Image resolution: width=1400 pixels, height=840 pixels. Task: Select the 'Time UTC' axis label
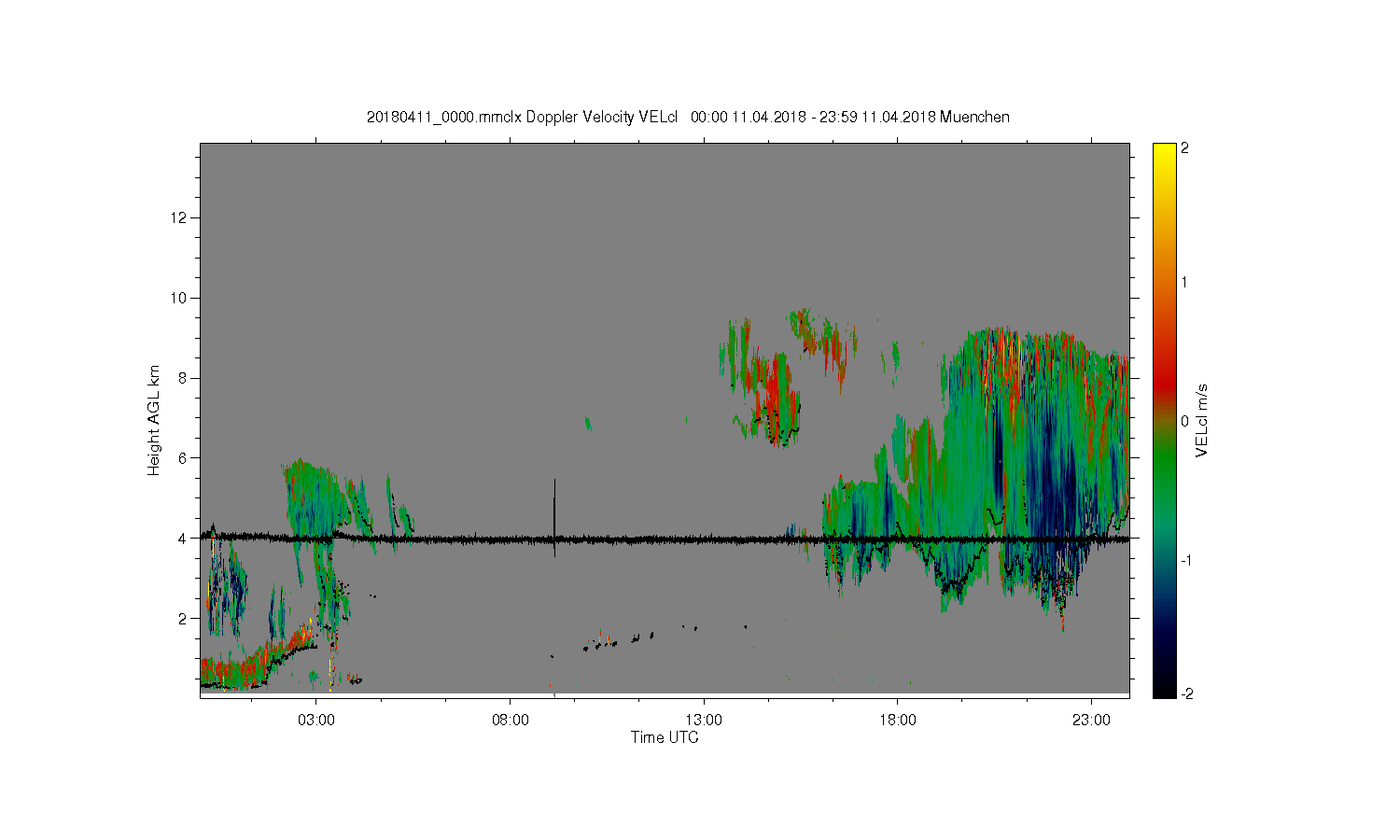click(x=665, y=737)
